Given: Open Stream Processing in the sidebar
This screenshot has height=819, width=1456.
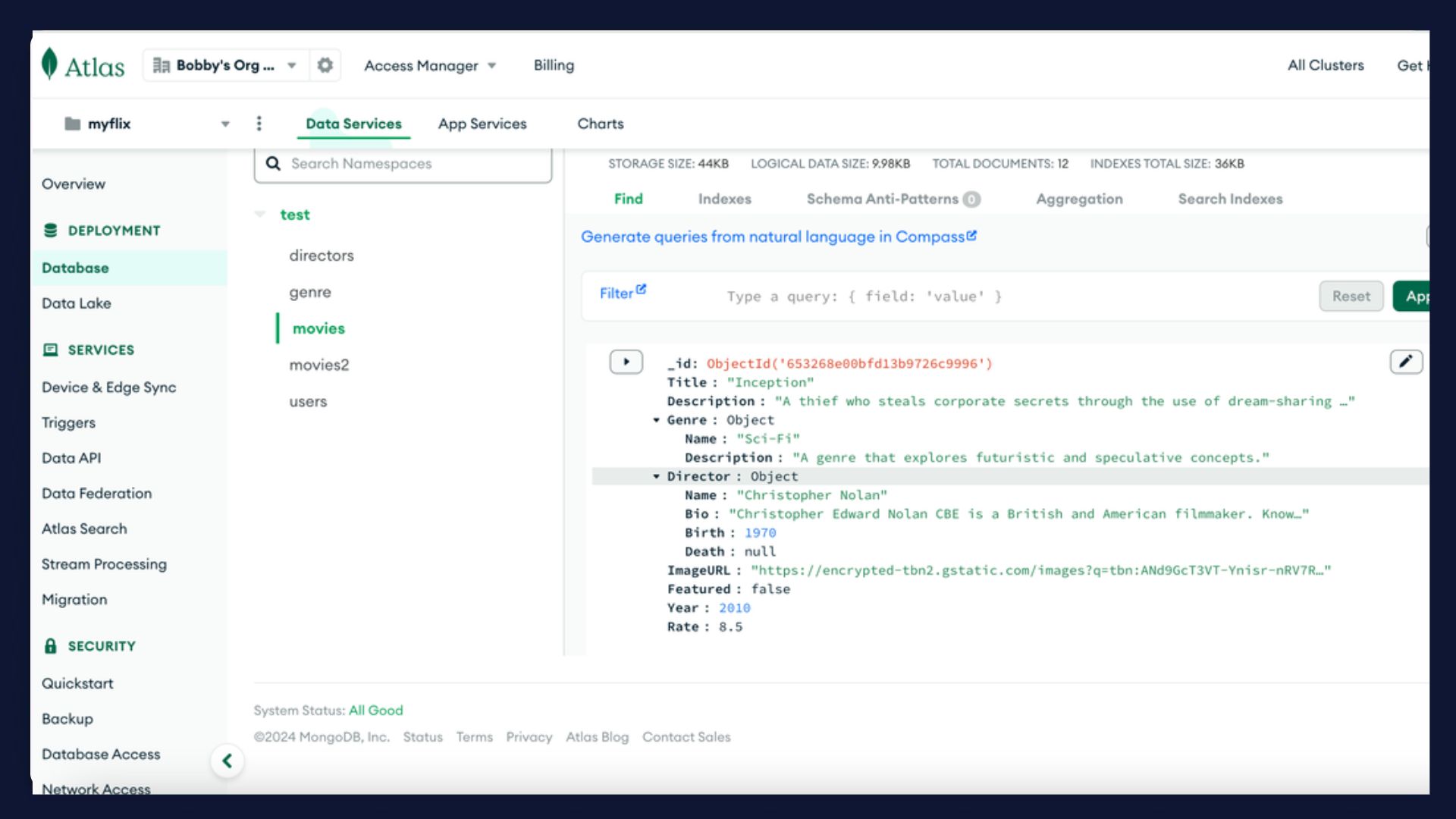Looking at the screenshot, I should [105, 564].
